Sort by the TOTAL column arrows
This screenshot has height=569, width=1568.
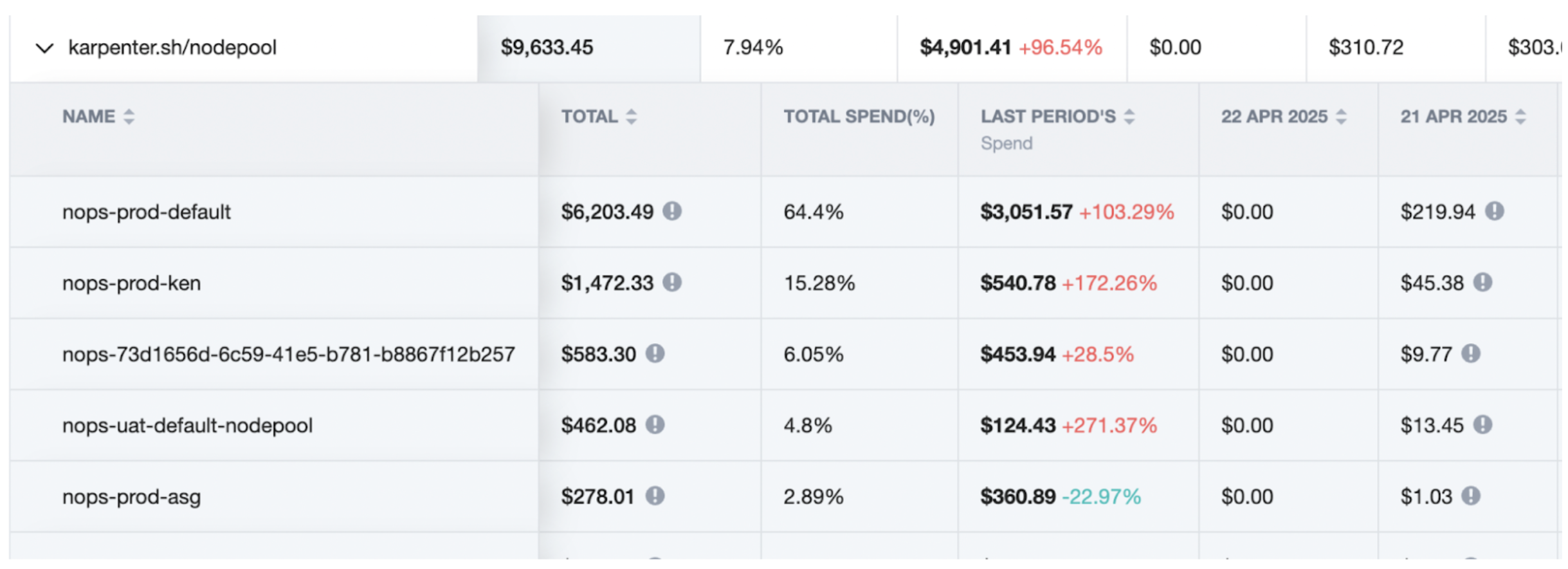[x=632, y=117]
